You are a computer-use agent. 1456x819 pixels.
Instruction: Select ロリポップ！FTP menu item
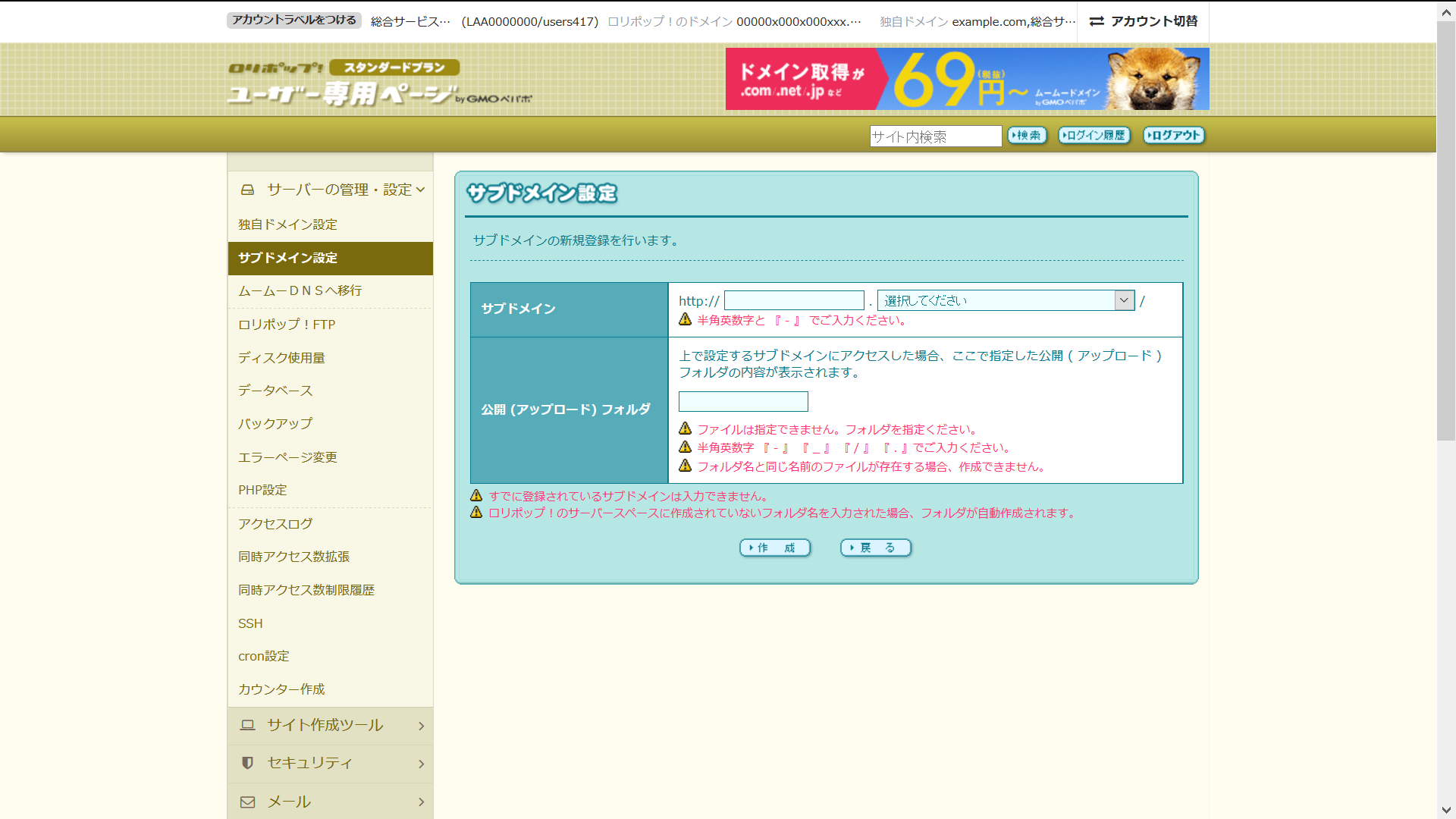287,325
